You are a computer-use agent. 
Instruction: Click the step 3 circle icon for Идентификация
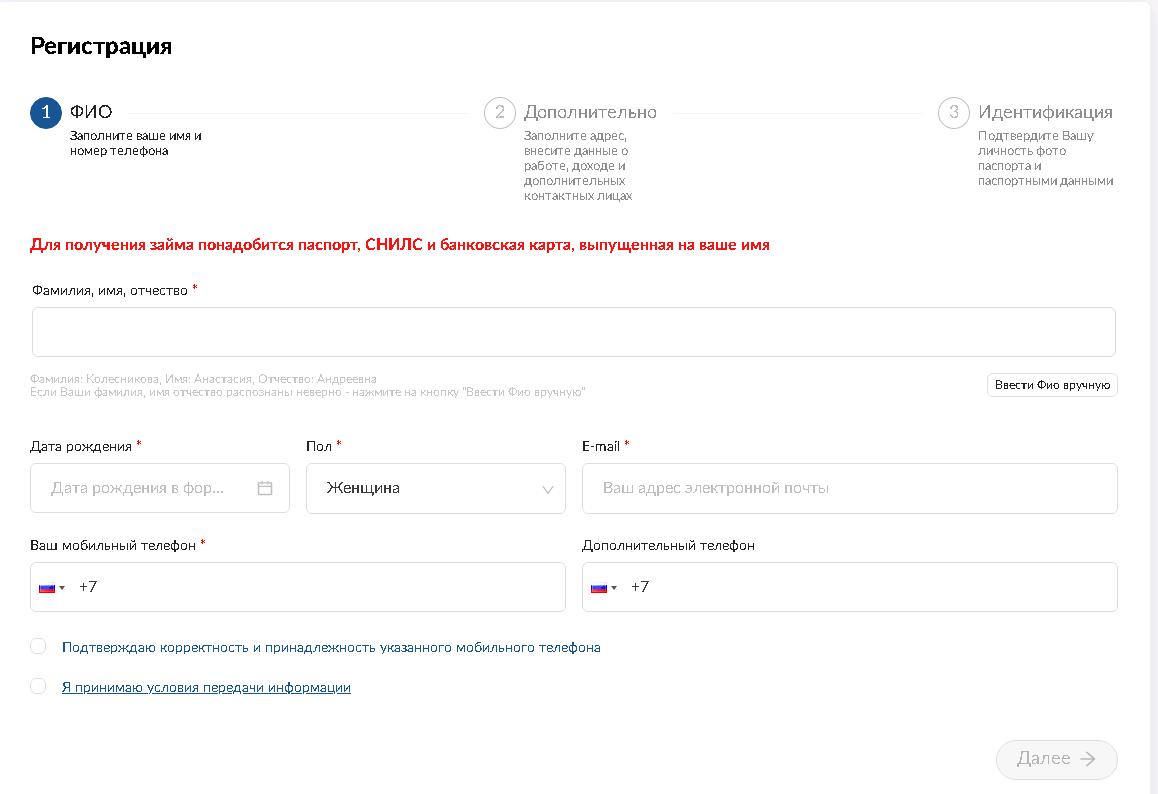(954, 113)
